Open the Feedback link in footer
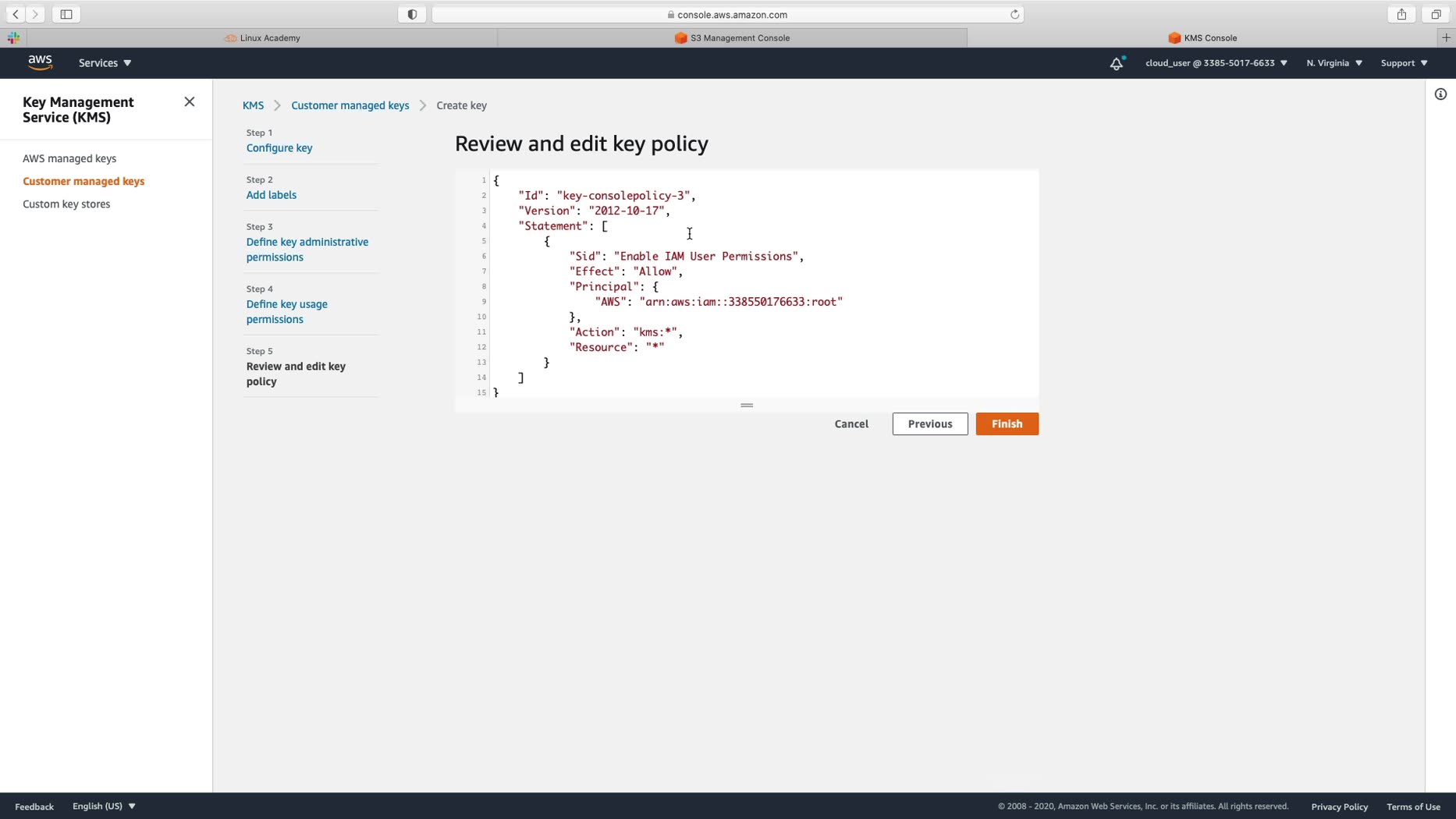1456x819 pixels. [x=34, y=807]
